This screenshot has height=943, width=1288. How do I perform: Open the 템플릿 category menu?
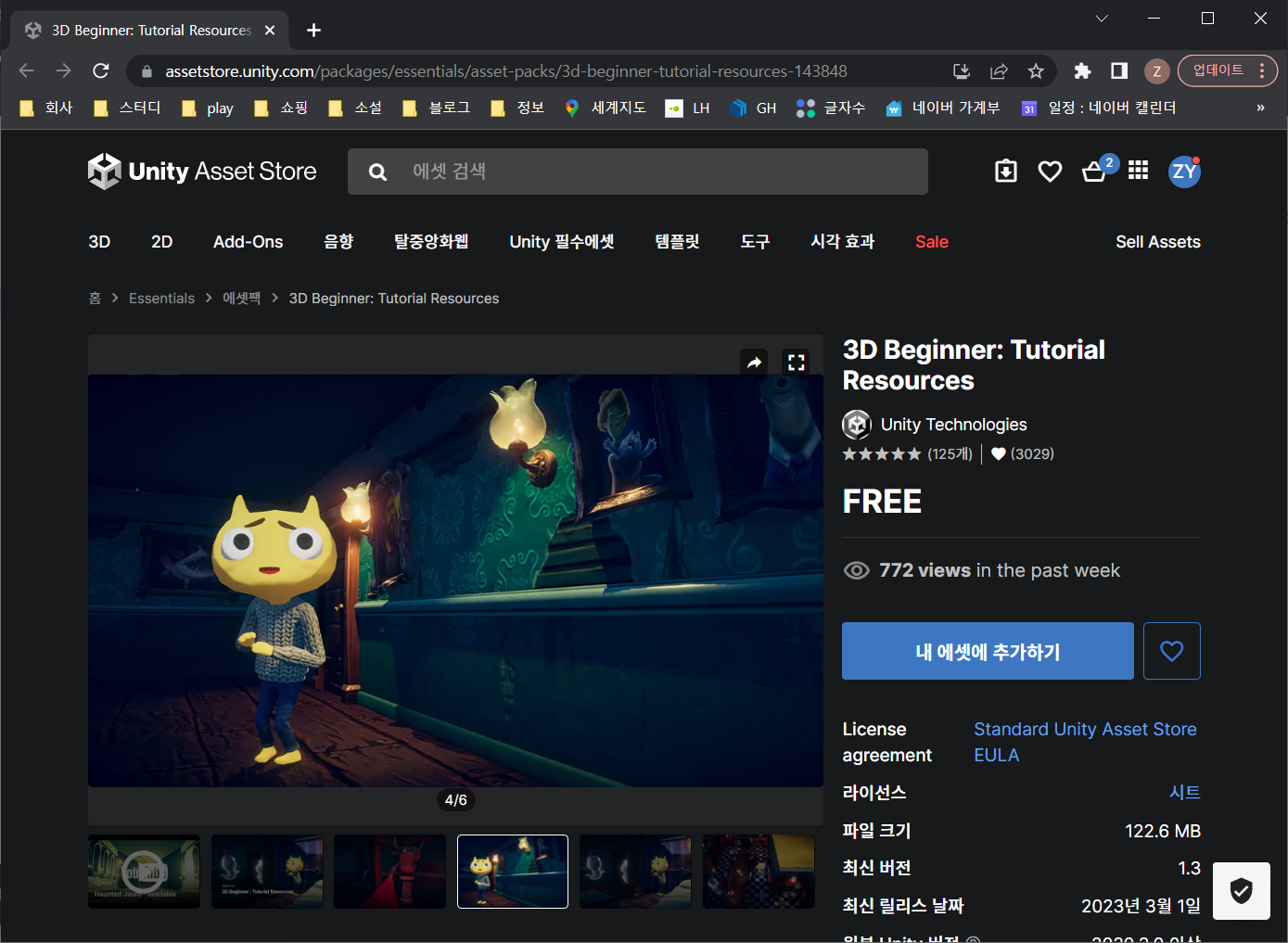pyautogui.click(x=677, y=242)
